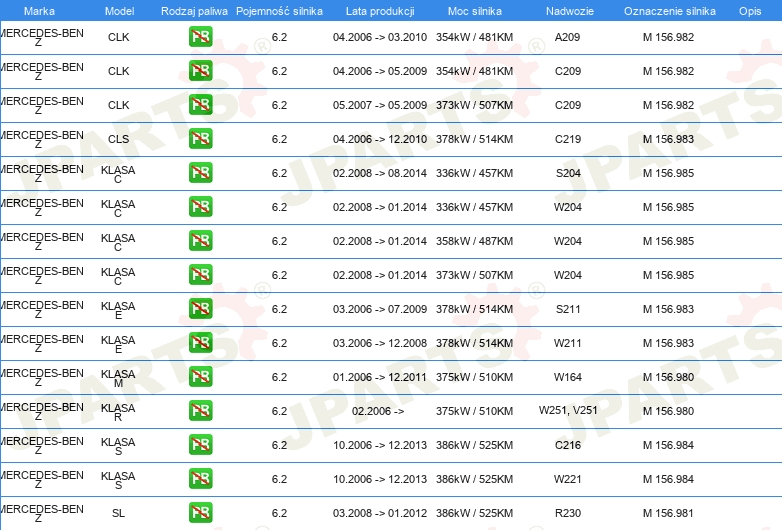Click engine code M 156.984 in C216 row
The height and width of the screenshot is (530, 782).
(668, 445)
